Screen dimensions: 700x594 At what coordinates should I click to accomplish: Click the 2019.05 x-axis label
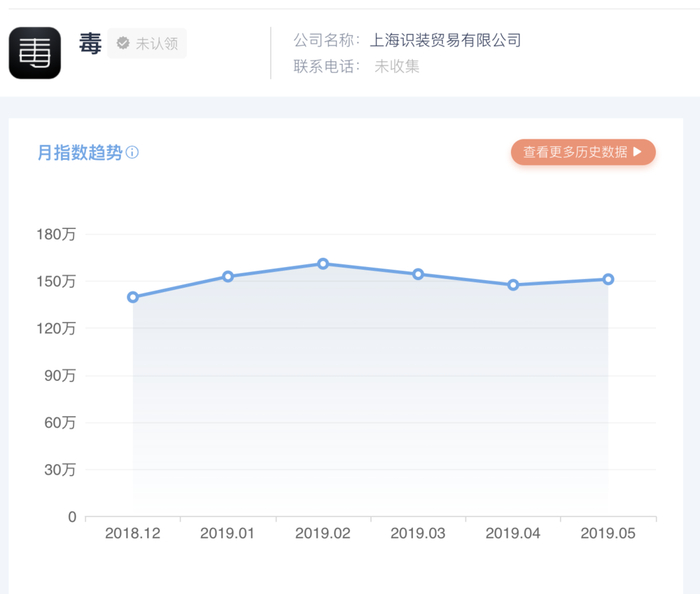click(x=608, y=534)
